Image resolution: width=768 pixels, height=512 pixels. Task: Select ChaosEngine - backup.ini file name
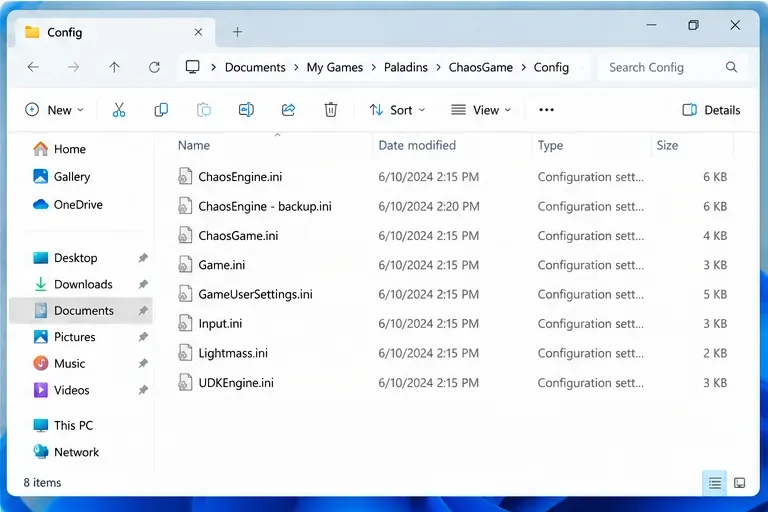264,206
